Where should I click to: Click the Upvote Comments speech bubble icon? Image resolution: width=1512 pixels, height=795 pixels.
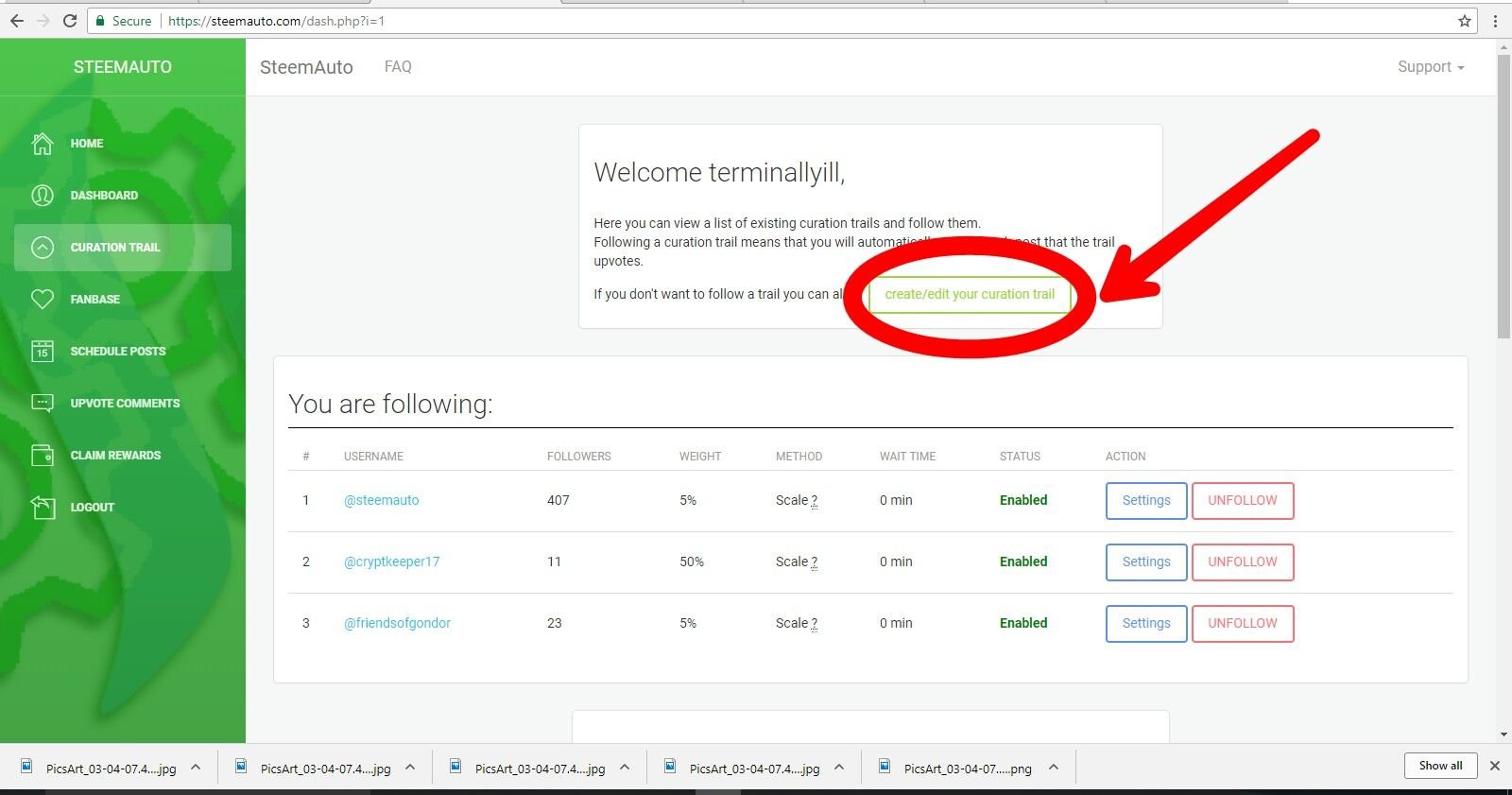(43, 404)
